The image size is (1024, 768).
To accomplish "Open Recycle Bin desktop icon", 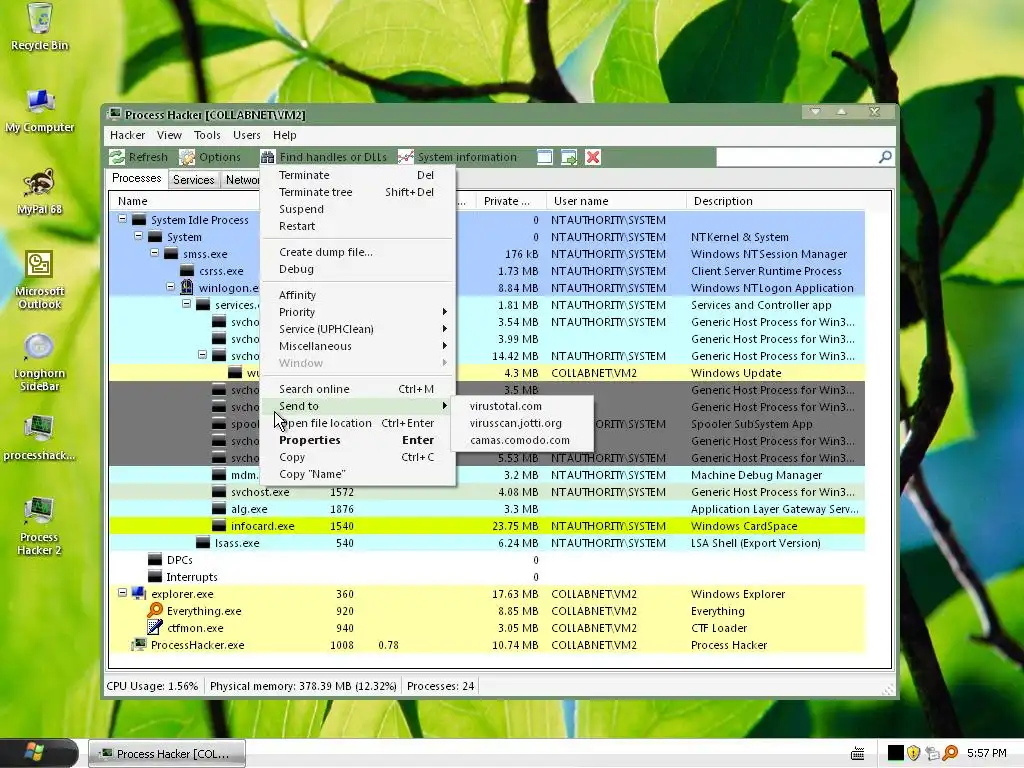I will click(40, 27).
